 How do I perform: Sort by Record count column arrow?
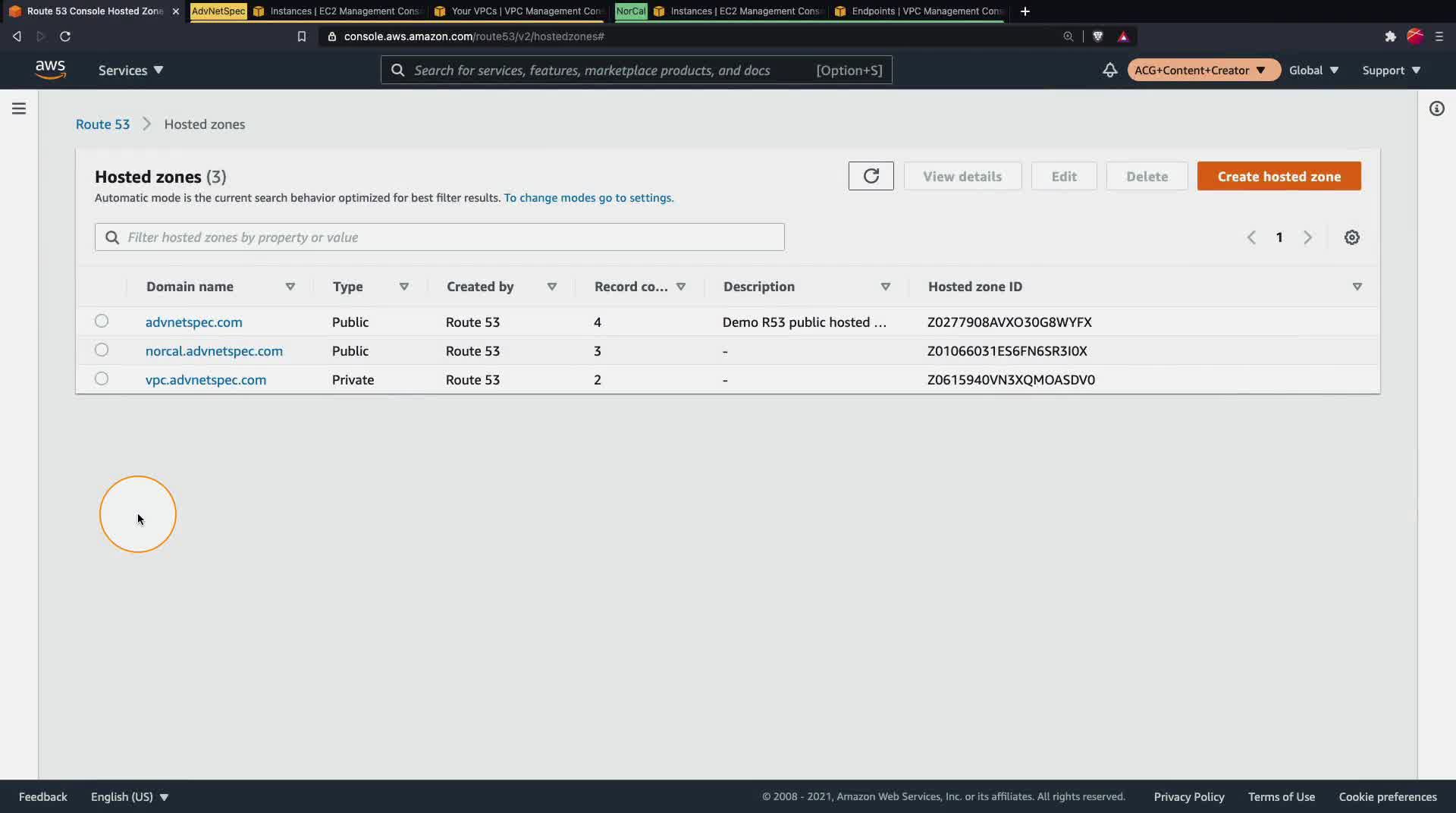[680, 287]
